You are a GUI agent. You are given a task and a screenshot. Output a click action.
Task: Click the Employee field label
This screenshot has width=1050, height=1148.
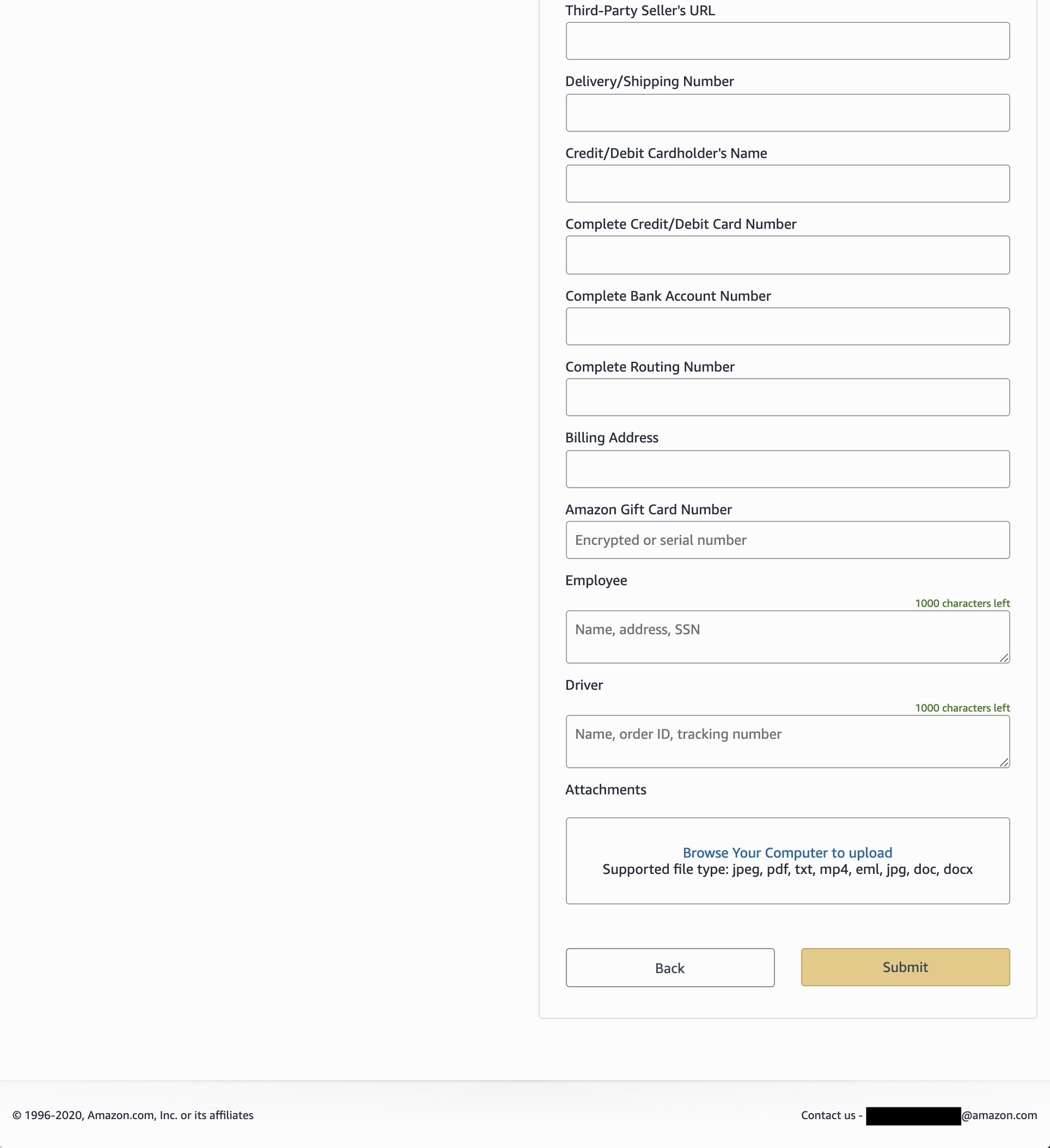tap(596, 580)
